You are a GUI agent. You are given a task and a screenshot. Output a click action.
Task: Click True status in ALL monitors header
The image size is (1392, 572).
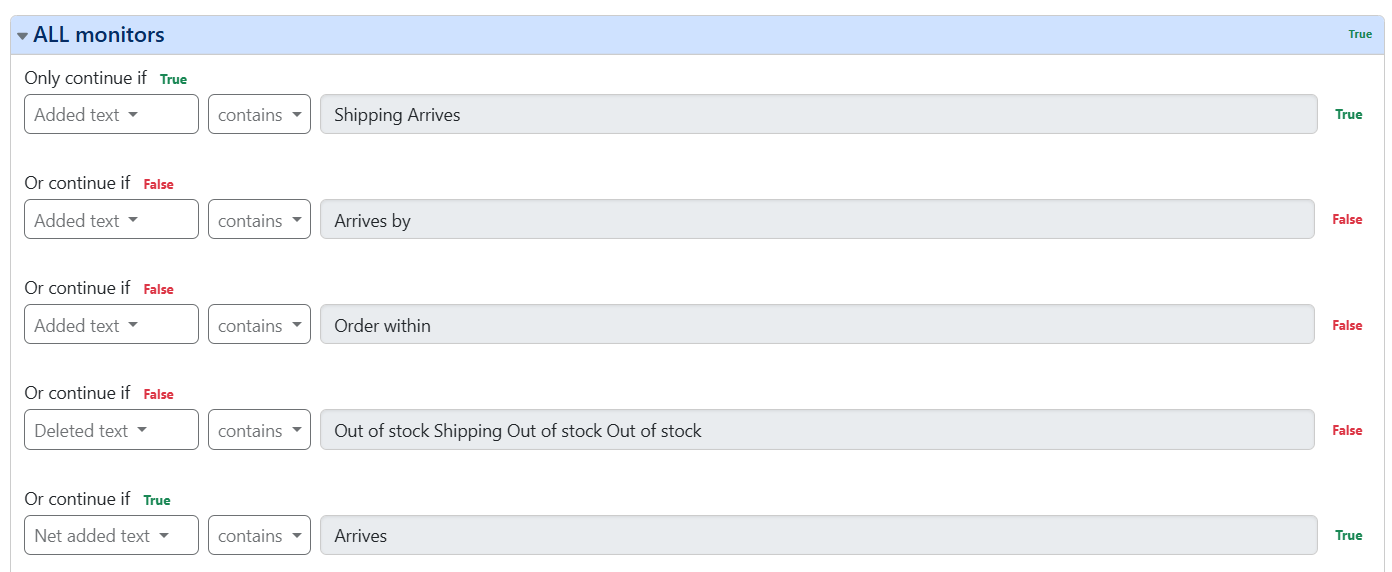click(x=1360, y=34)
